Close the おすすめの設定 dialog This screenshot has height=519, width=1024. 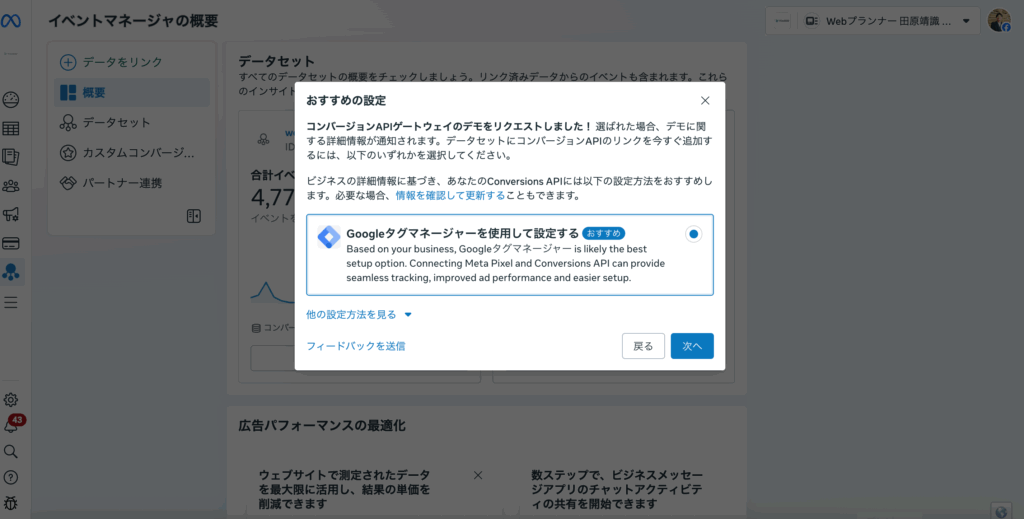tap(705, 100)
